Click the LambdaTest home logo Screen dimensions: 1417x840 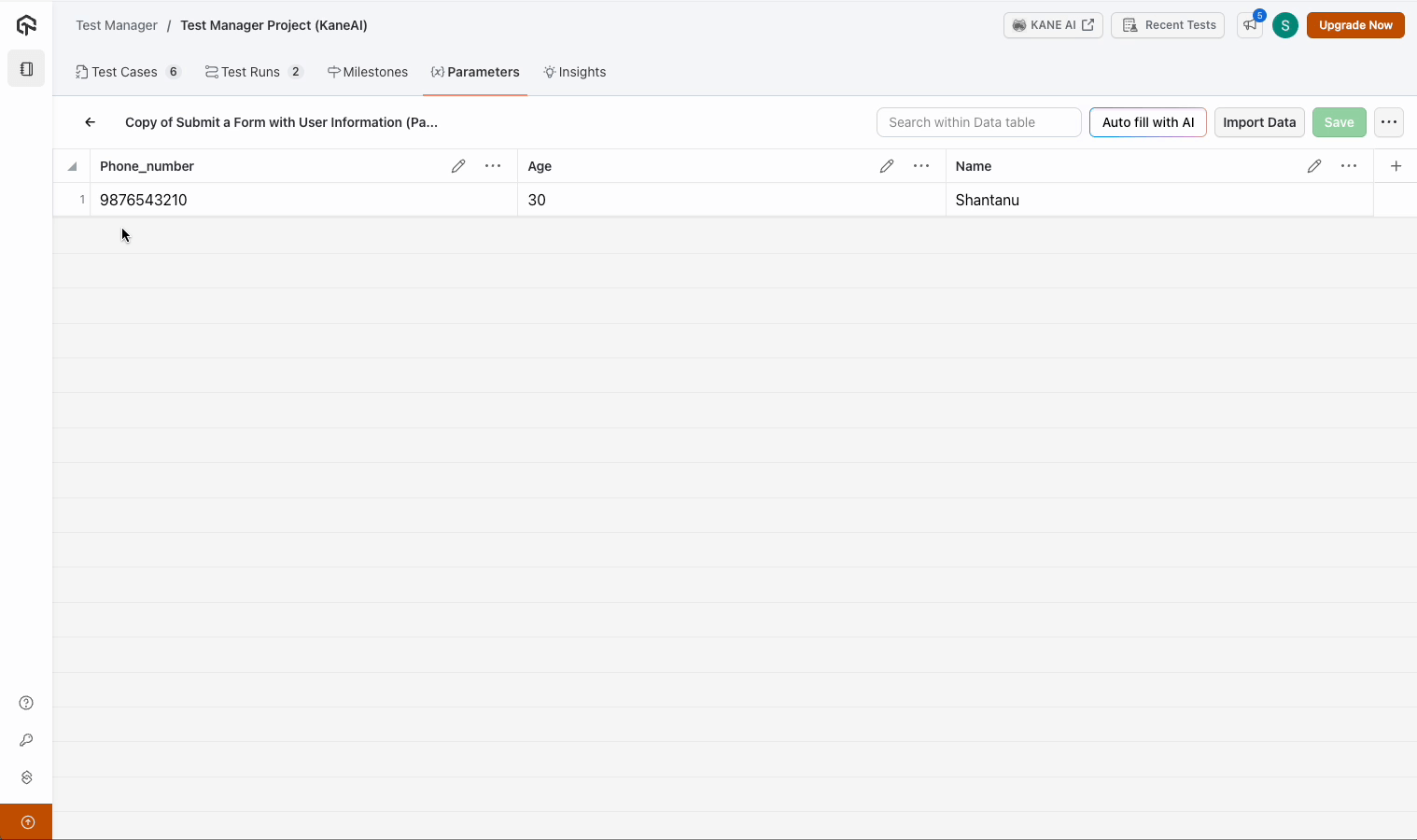coord(26,25)
